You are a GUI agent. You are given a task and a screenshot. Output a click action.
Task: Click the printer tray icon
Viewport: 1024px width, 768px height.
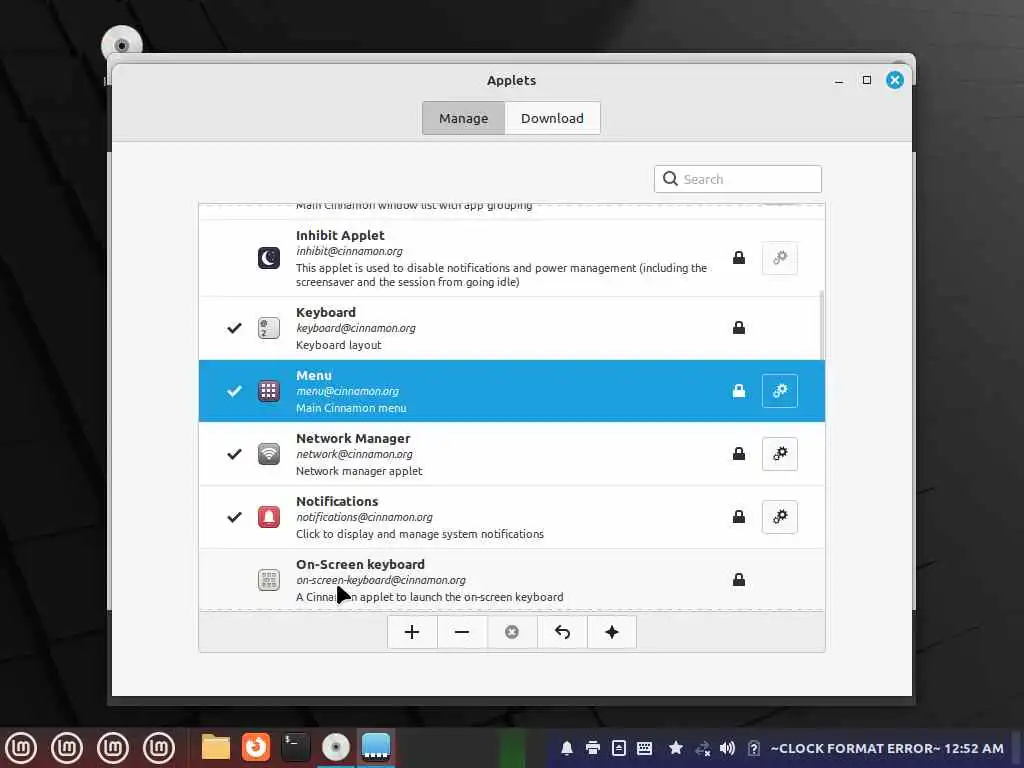click(593, 748)
